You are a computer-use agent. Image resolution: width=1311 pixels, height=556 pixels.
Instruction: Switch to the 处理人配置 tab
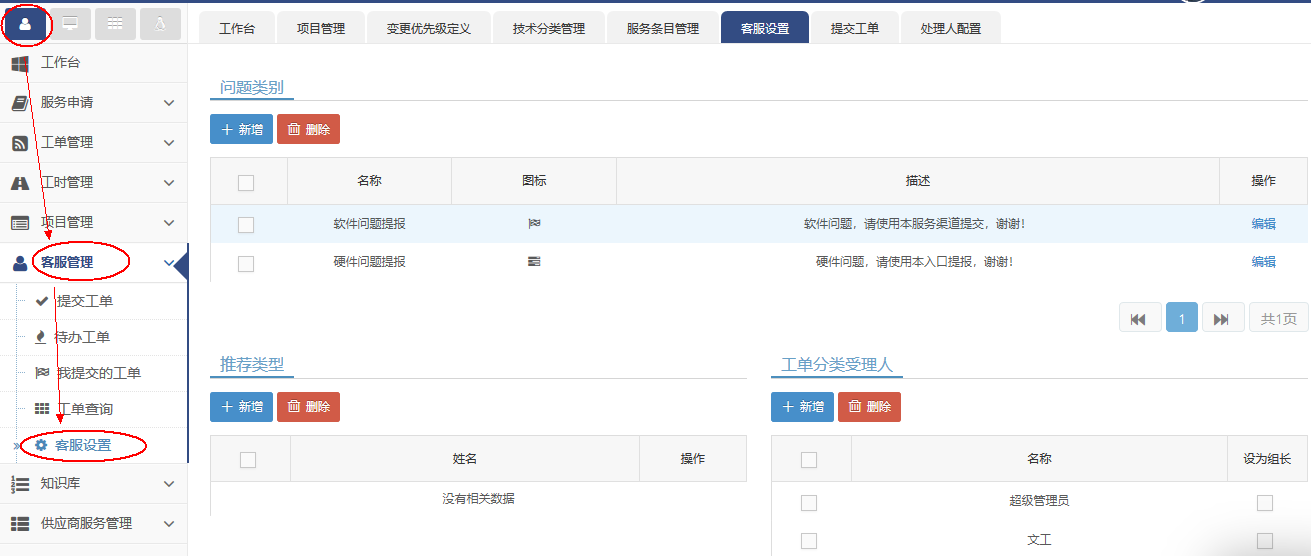click(x=950, y=29)
